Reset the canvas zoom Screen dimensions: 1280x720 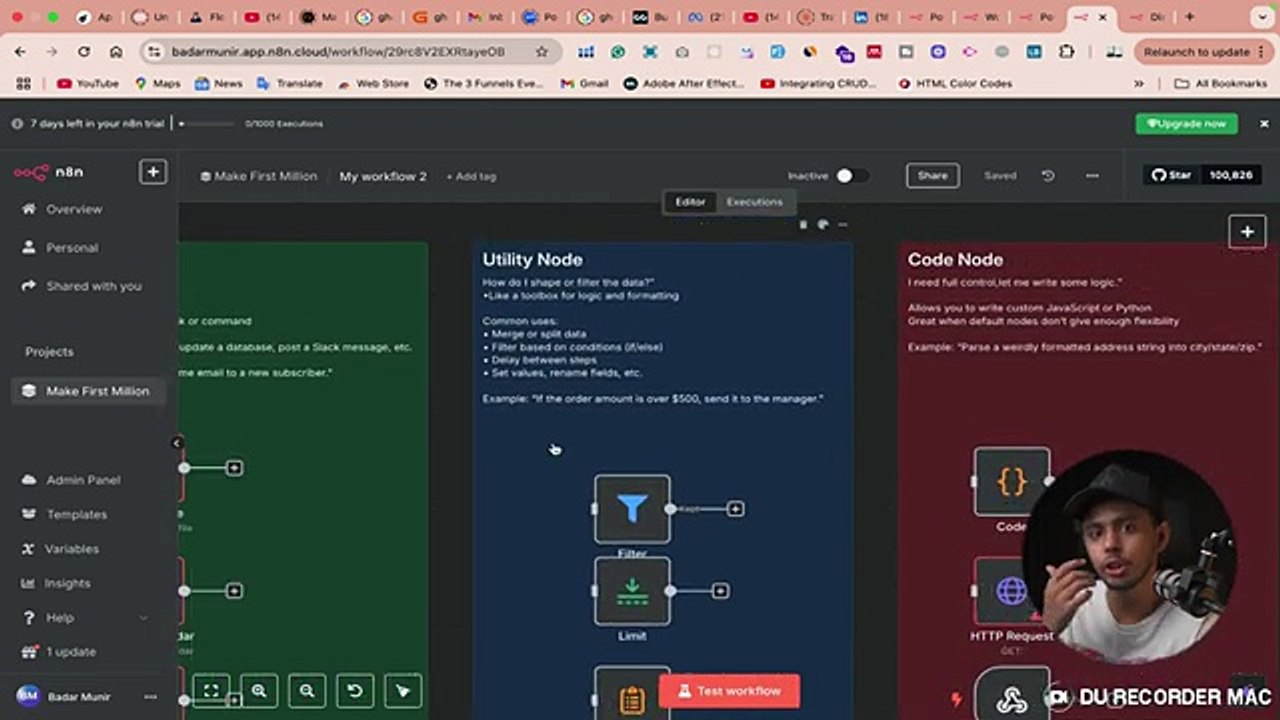coord(355,690)
